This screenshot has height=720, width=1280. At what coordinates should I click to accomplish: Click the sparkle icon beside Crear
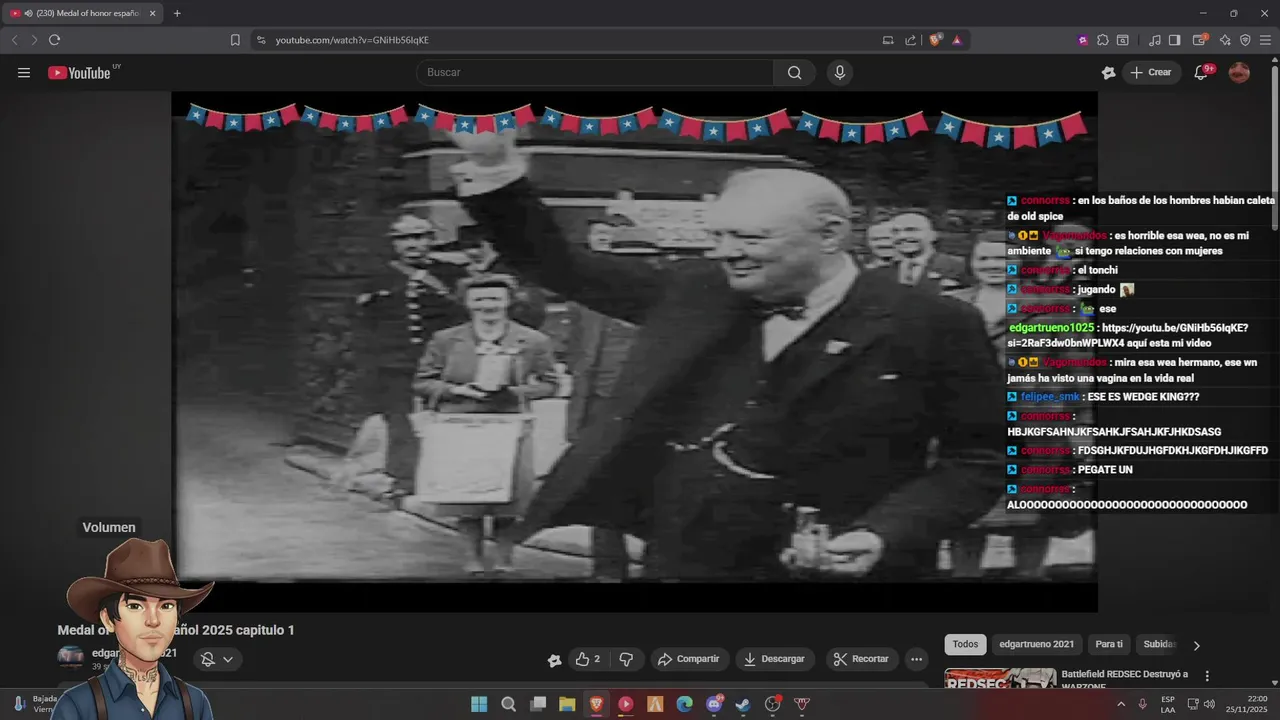coord(1108,72)
